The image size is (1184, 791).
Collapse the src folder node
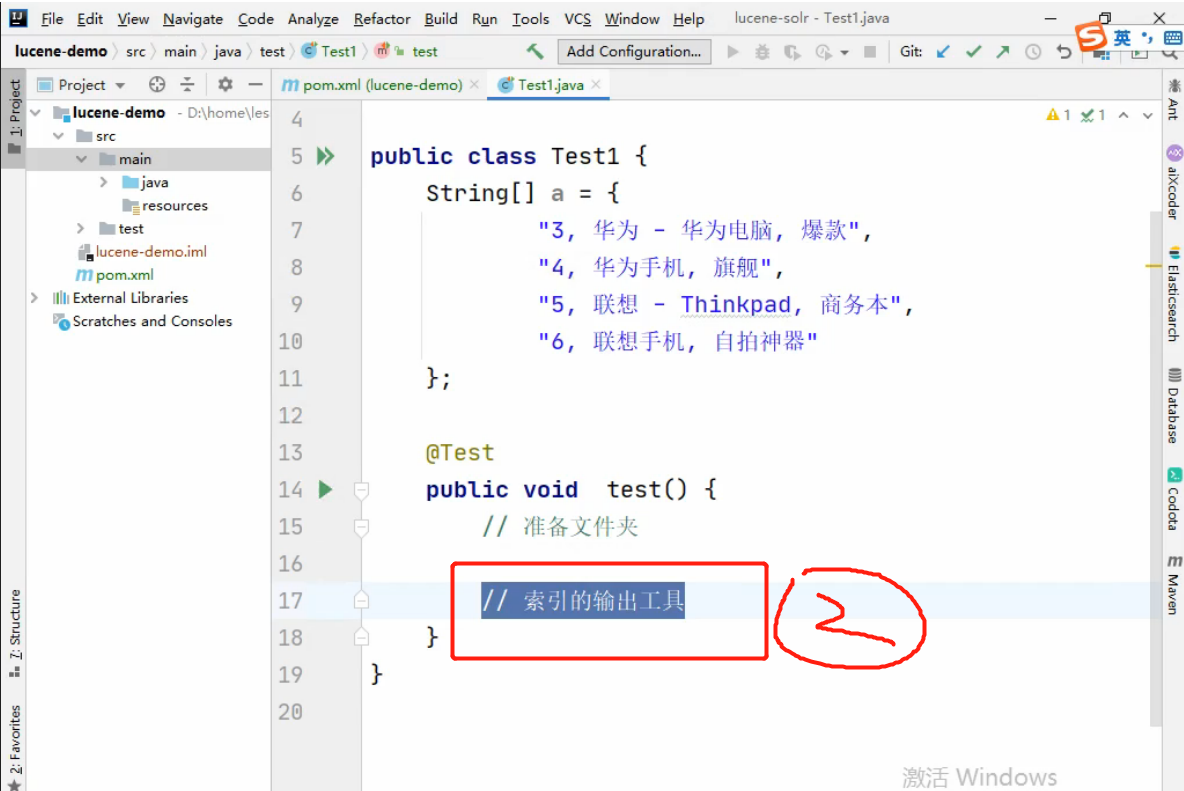[59, 136]
